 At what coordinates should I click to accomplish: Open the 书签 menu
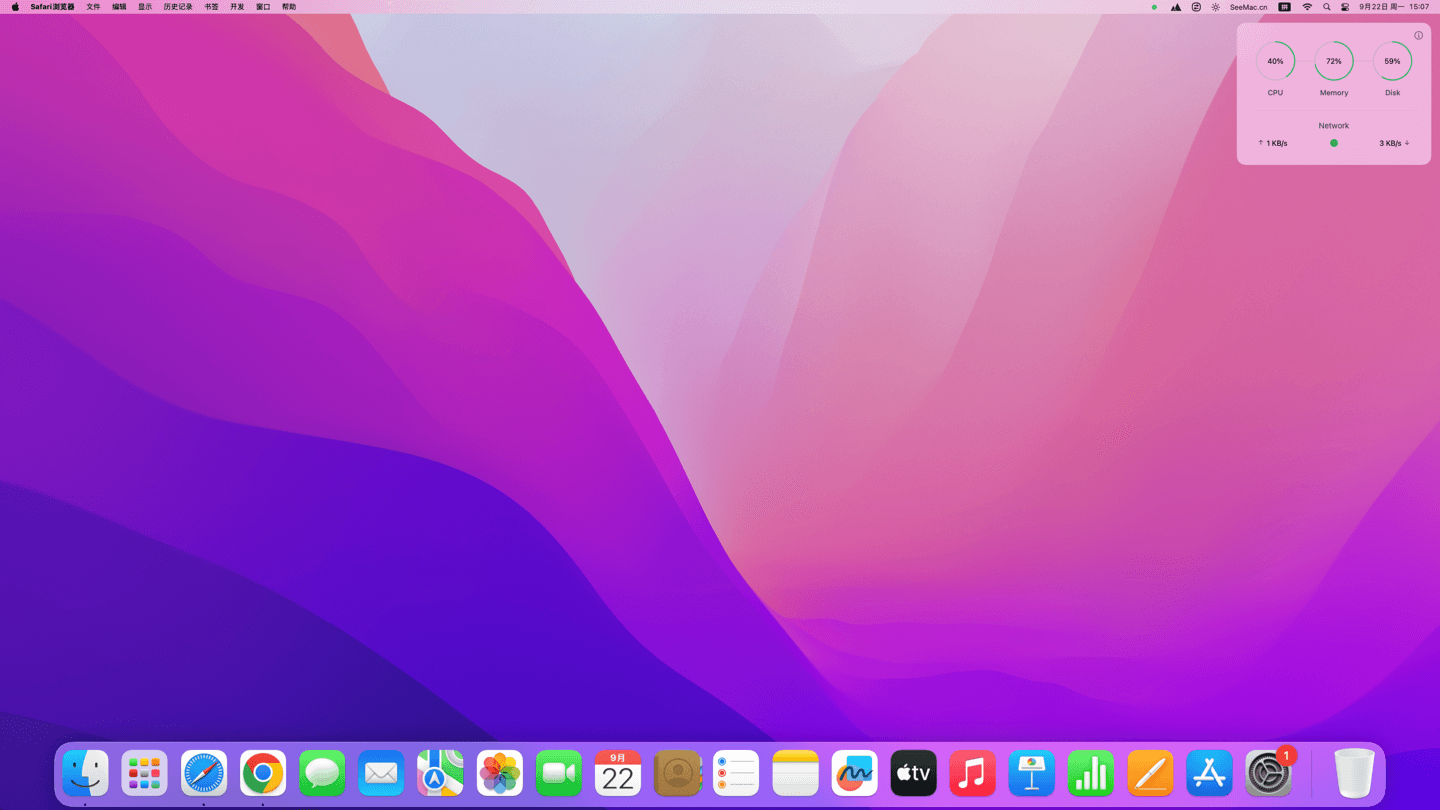coord(211,7)
